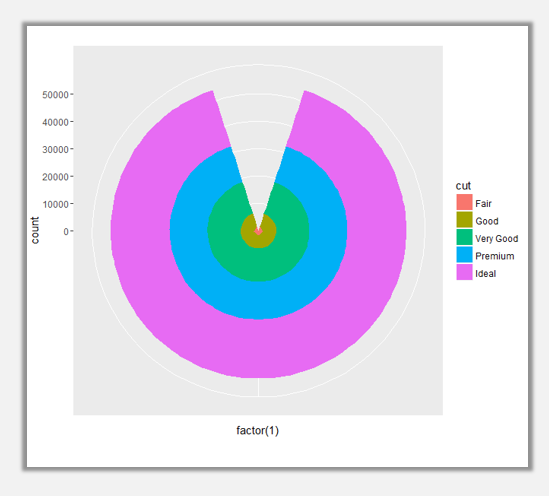Click the Good legend color swatch
The height and width of the screenshot is (496, 549).
[x=464, y=220]
